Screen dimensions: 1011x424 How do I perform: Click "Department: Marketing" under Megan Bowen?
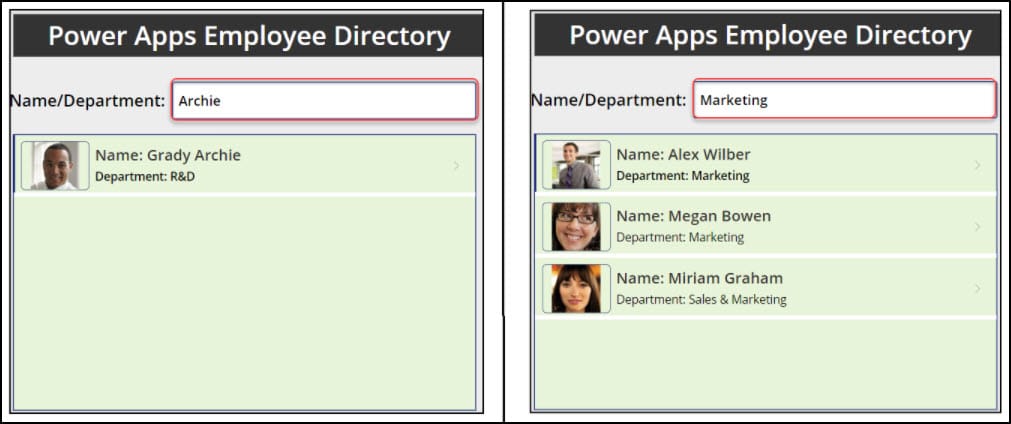click(680, 237)
